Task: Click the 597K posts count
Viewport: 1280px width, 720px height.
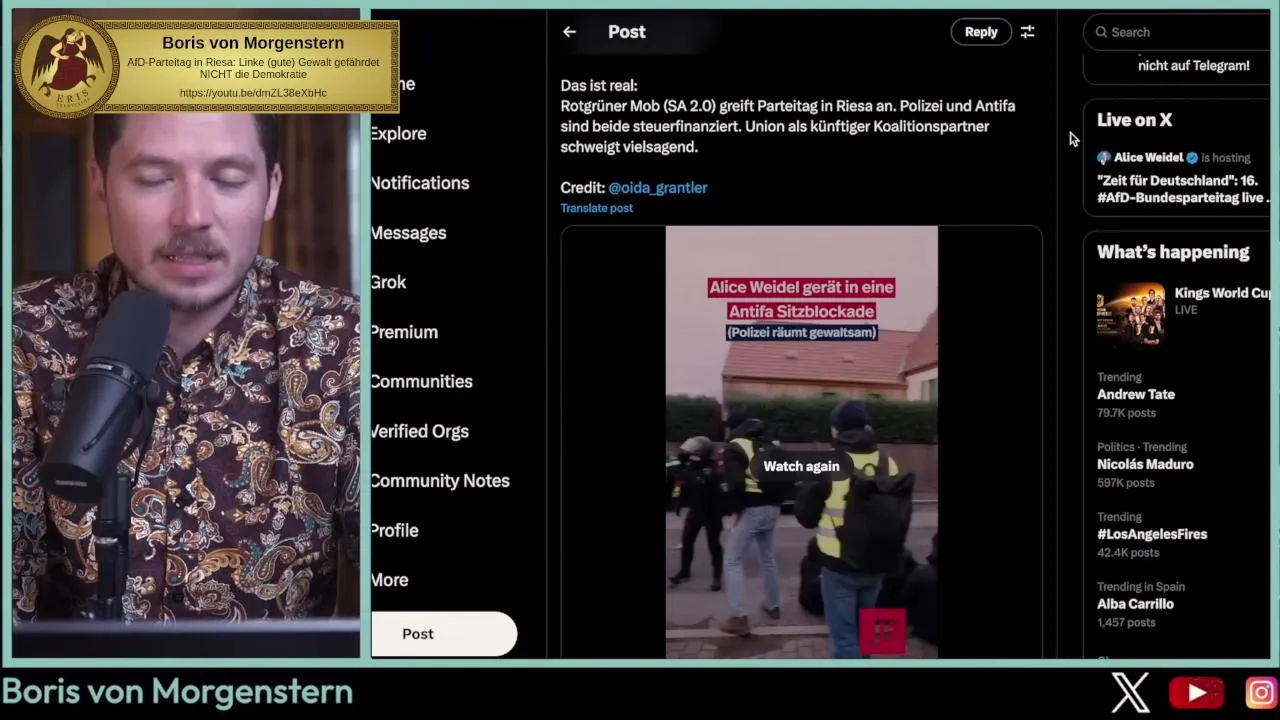Action: (1126, 483)
